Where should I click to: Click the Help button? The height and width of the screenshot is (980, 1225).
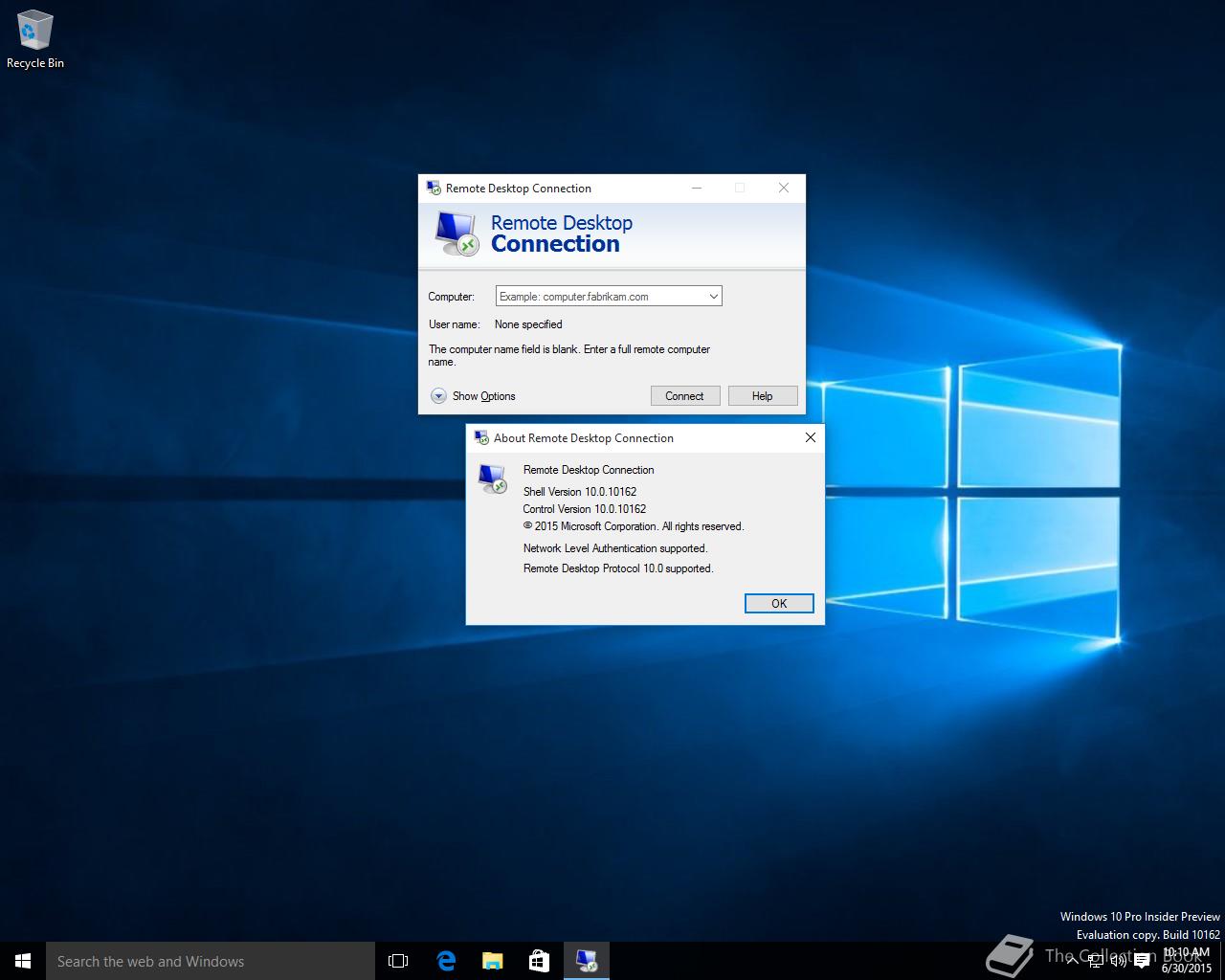point(763,396)
